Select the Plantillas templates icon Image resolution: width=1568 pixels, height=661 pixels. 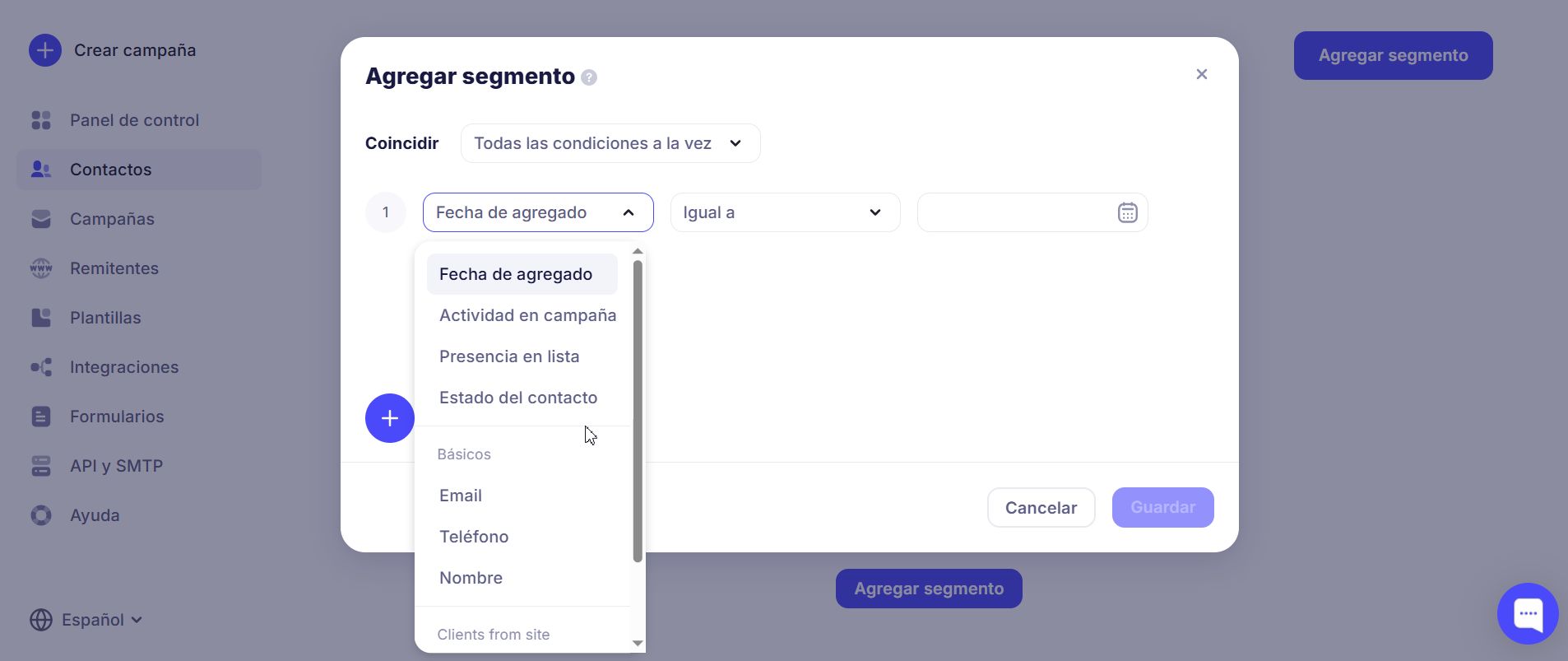click(x=40, y=318)
